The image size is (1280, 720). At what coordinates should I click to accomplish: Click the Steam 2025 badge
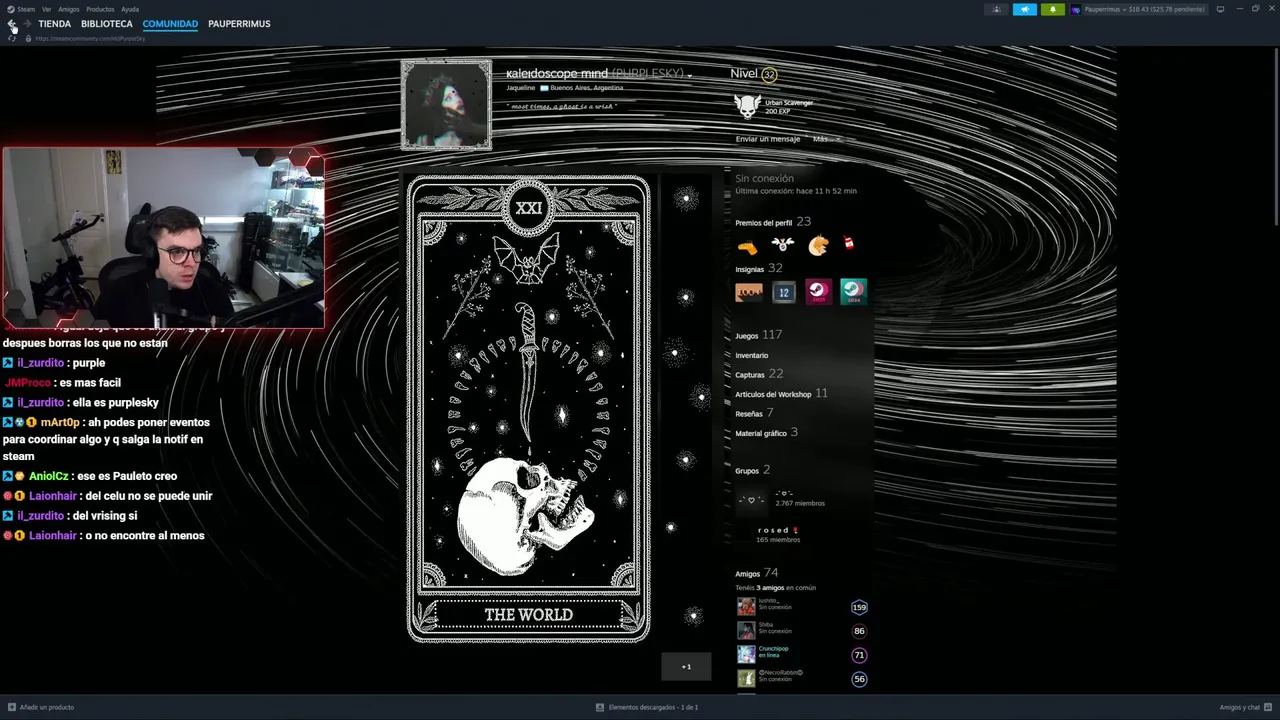pyautogui.click(x=818, y=292)
